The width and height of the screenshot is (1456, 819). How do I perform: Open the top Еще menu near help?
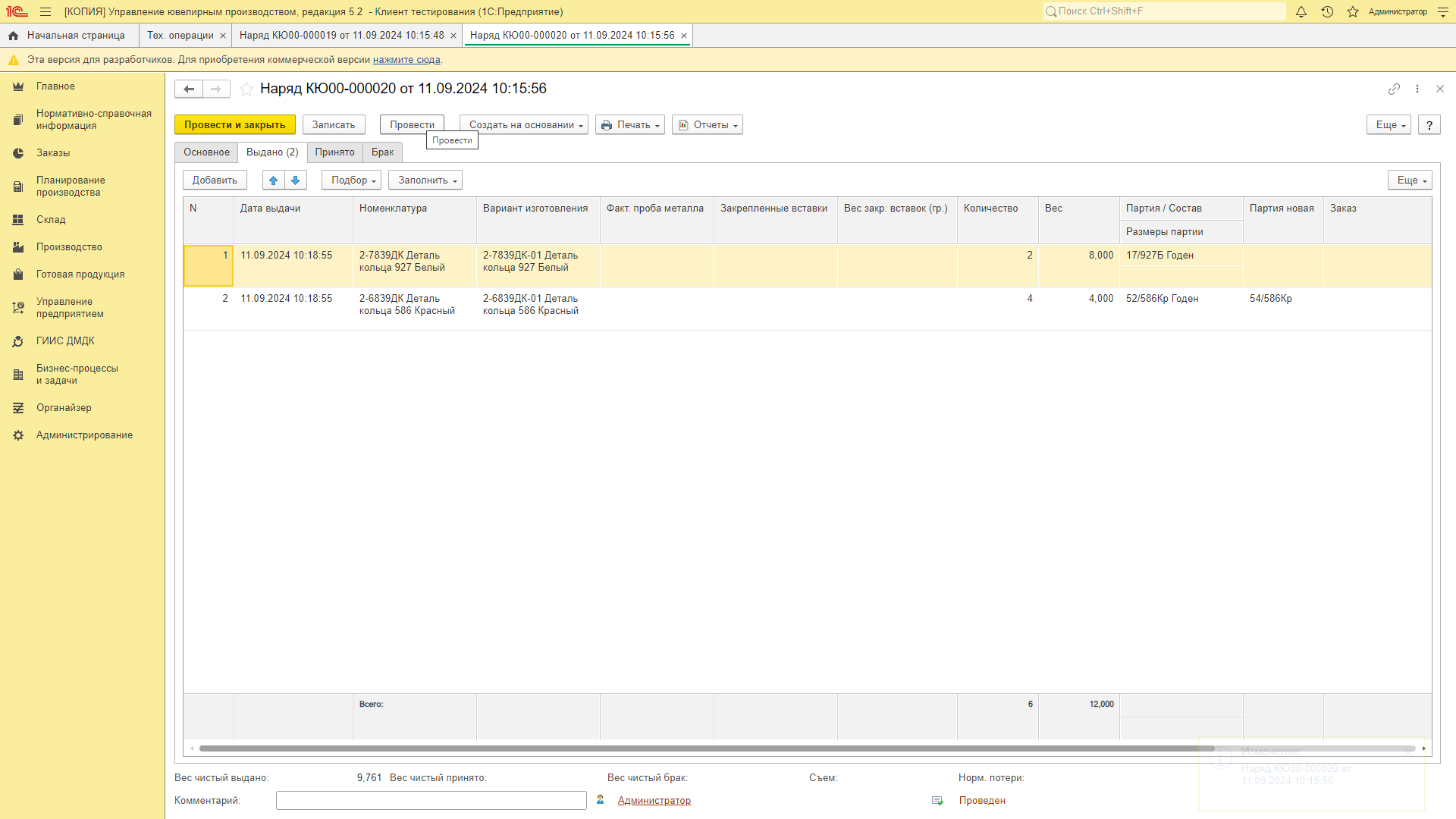tap(1389, 125)
